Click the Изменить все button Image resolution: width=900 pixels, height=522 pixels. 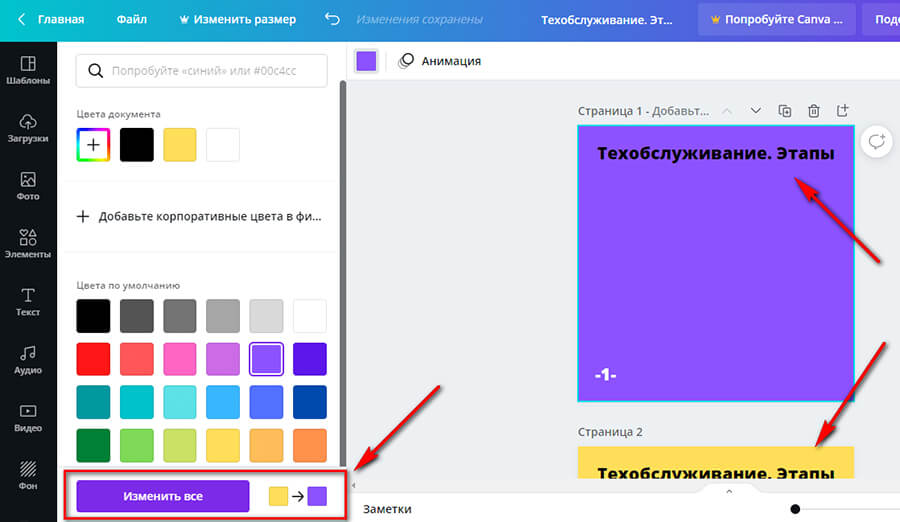click(x=163, y=496)
